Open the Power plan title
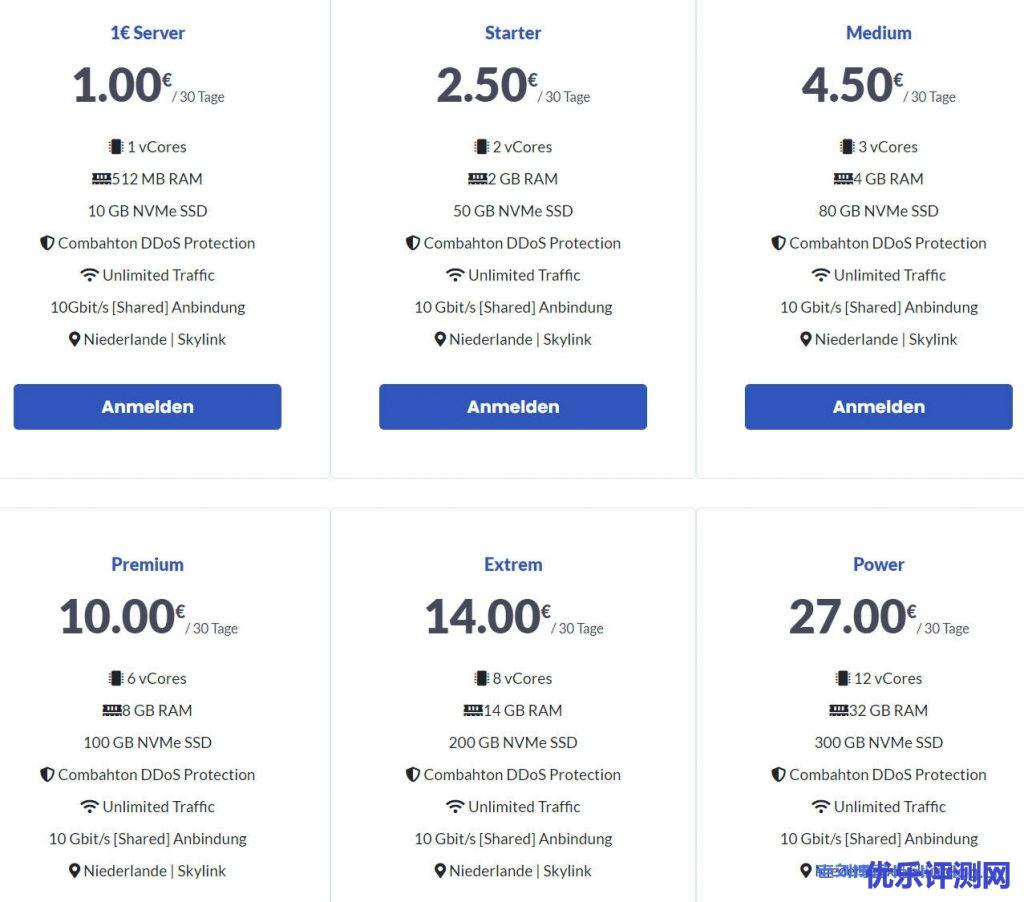Screen dimensions: 1024x902 [x=879, y=564]
